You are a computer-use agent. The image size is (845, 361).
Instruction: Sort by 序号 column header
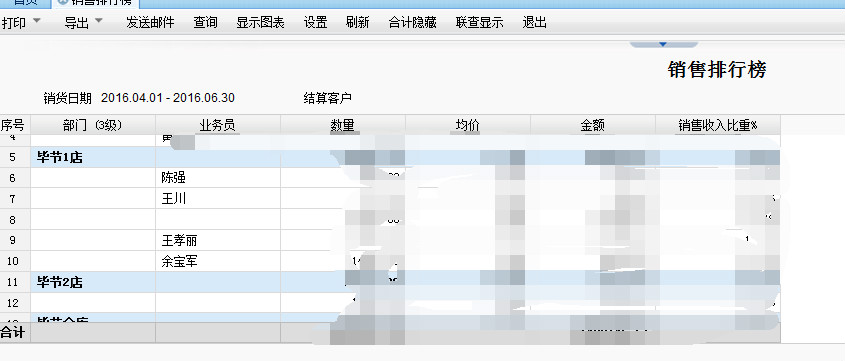12,126
